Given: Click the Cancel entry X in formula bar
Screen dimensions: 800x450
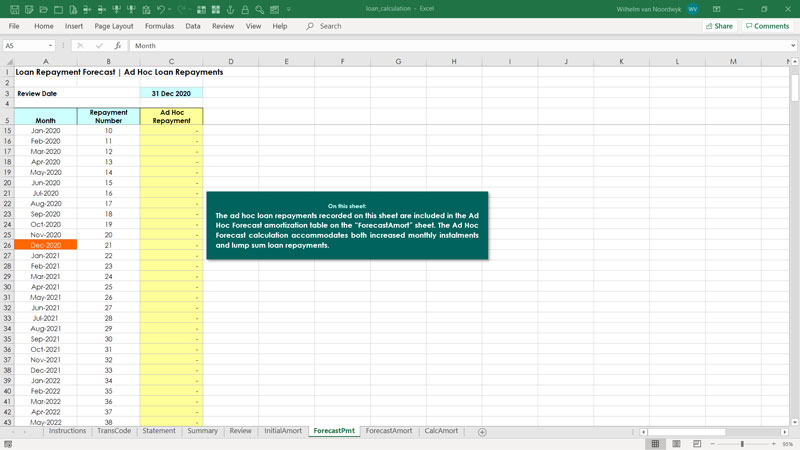Looking at the screenshot, I should 80,45.
